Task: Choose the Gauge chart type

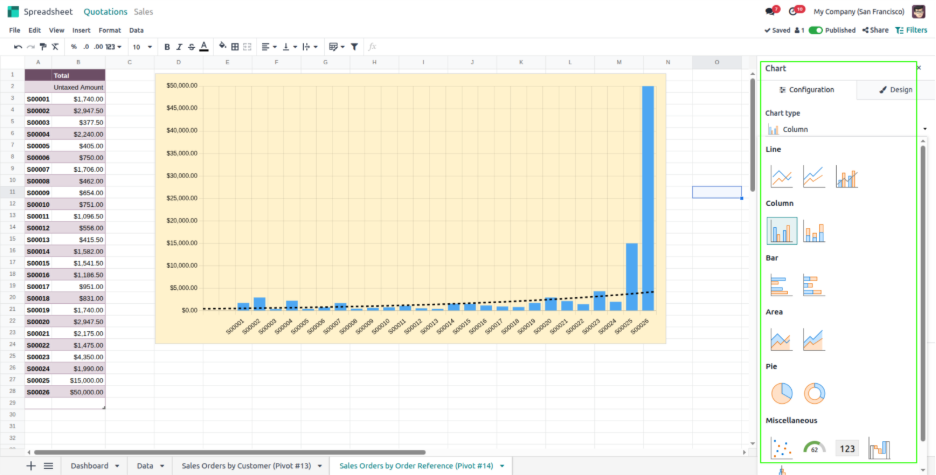Action: (x=814, y=448)
